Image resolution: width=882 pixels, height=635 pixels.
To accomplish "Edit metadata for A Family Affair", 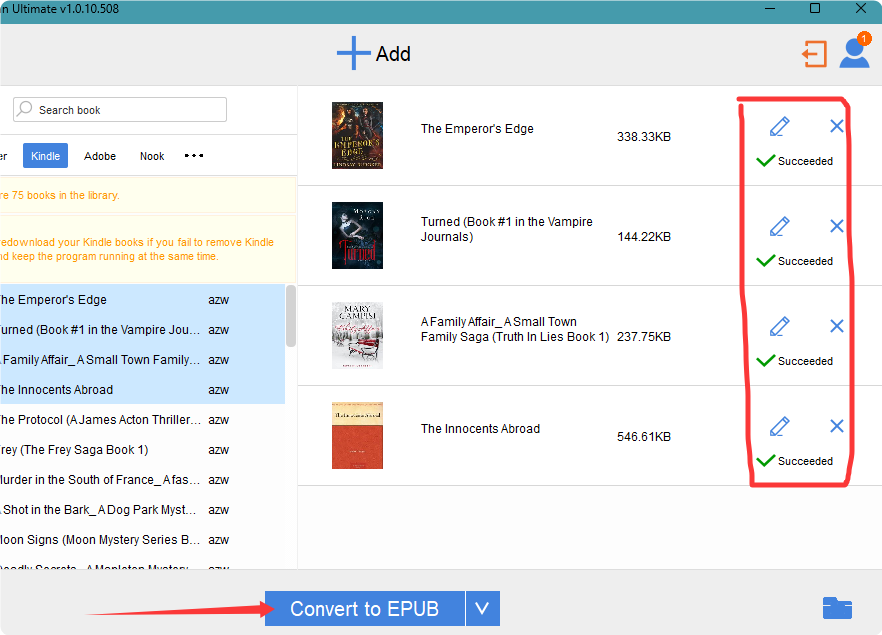I will click(779, 326).
